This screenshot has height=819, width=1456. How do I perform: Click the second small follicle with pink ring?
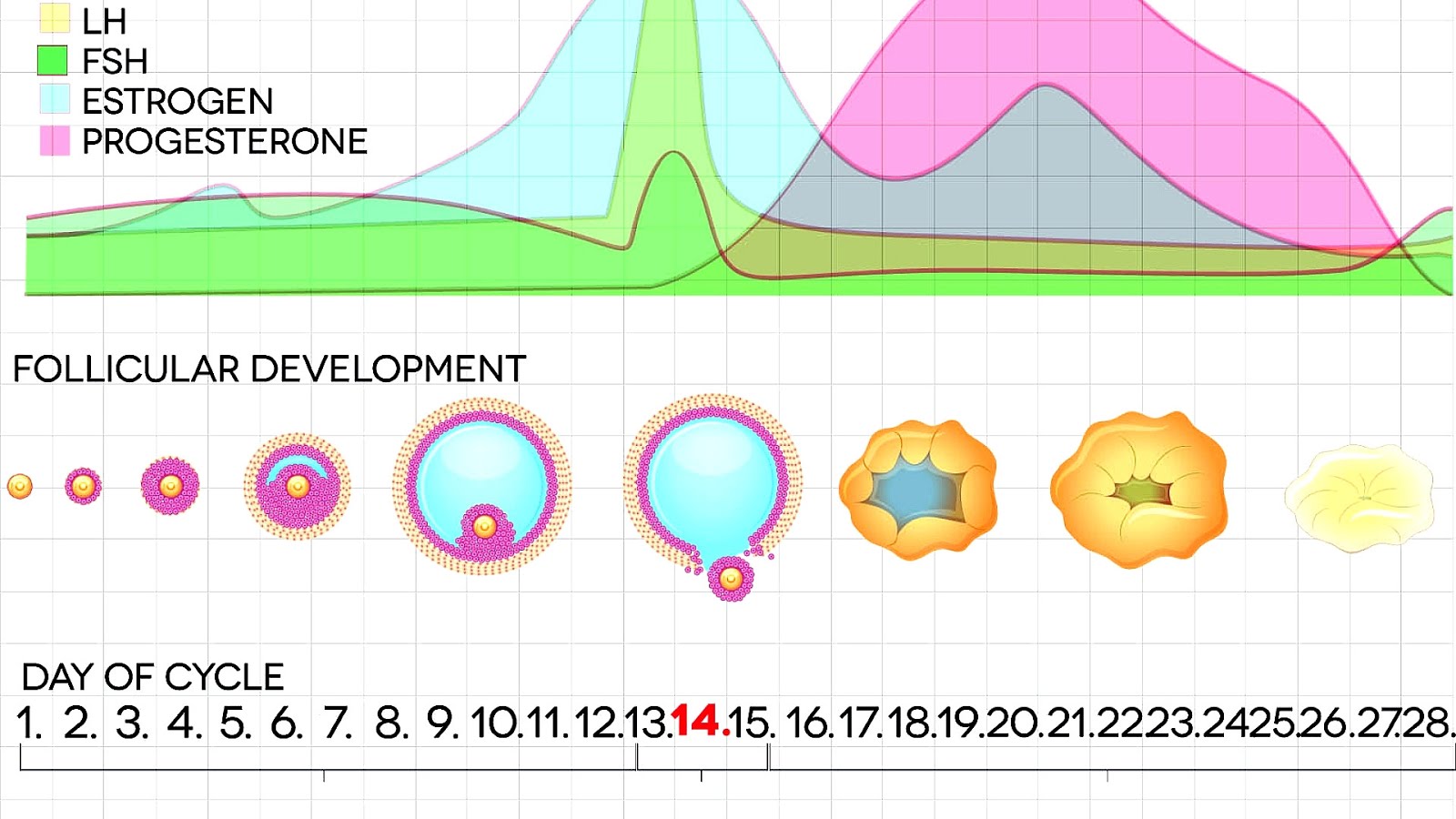(83, 487)
